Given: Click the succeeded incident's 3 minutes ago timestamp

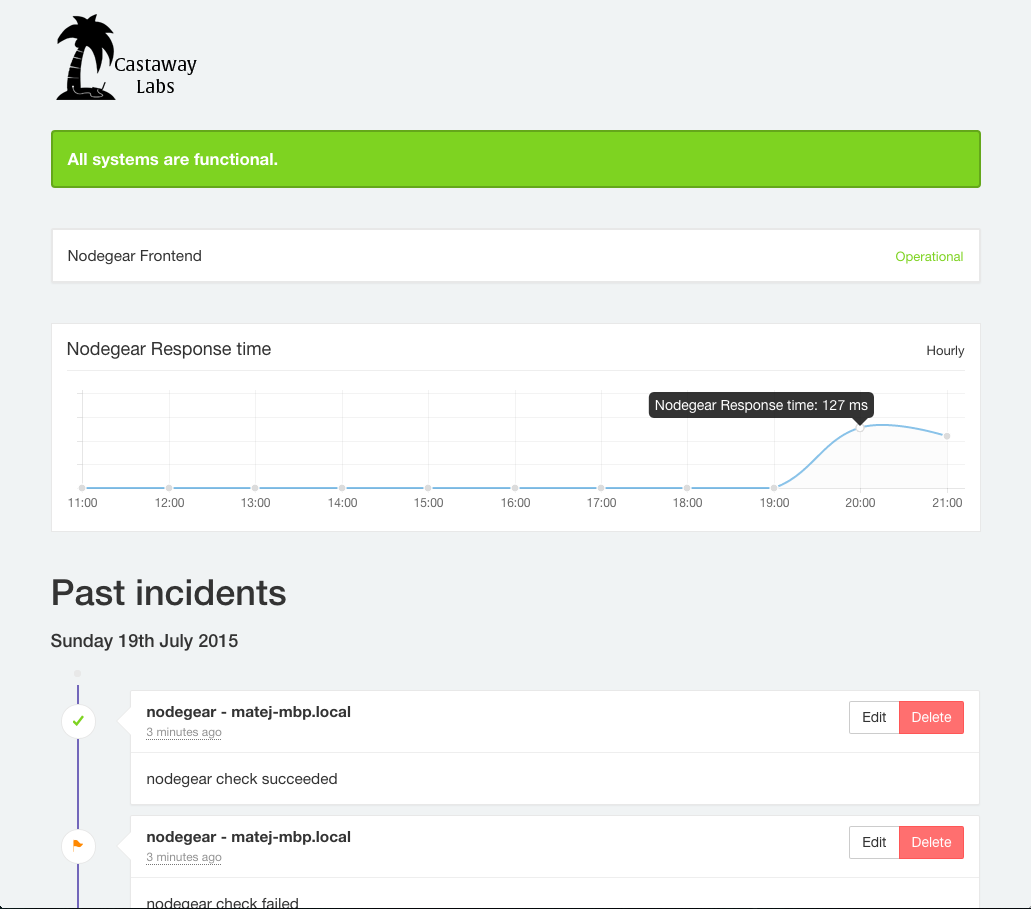Looking at the screenshot, I should coord(184,732).
